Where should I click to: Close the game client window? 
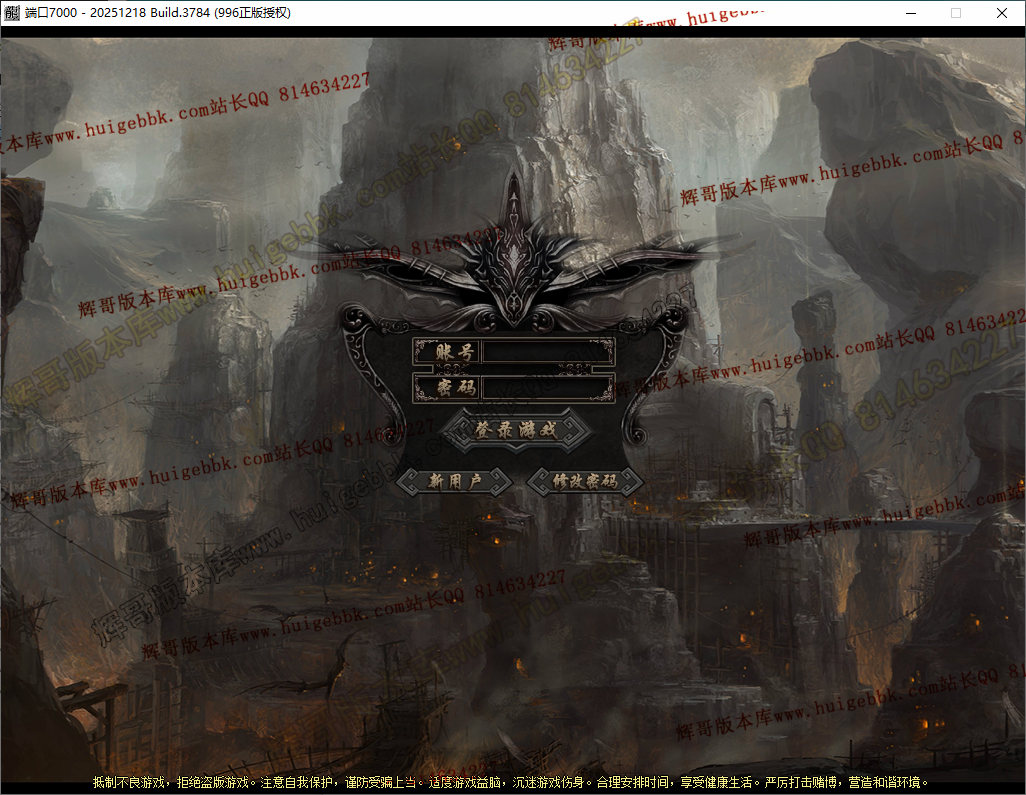(1002, 13)
